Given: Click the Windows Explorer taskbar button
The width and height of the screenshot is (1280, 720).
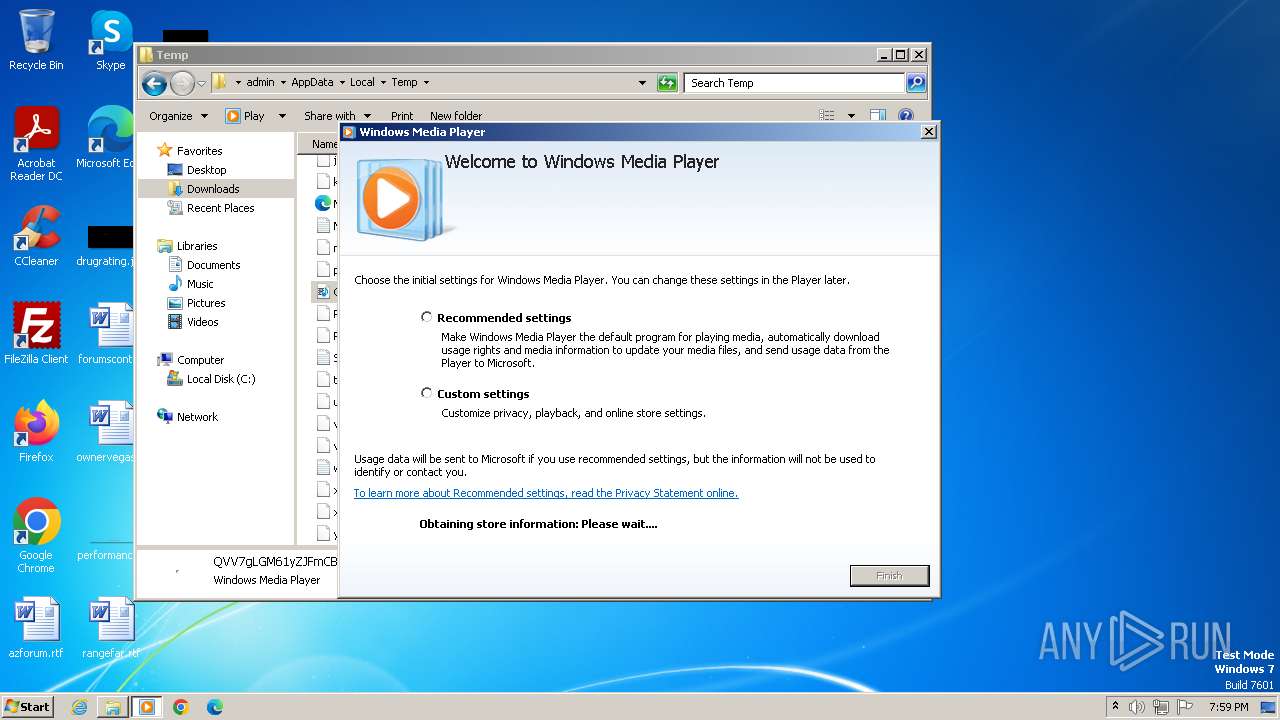Looking at the screenshot, I should click(113, 707).
